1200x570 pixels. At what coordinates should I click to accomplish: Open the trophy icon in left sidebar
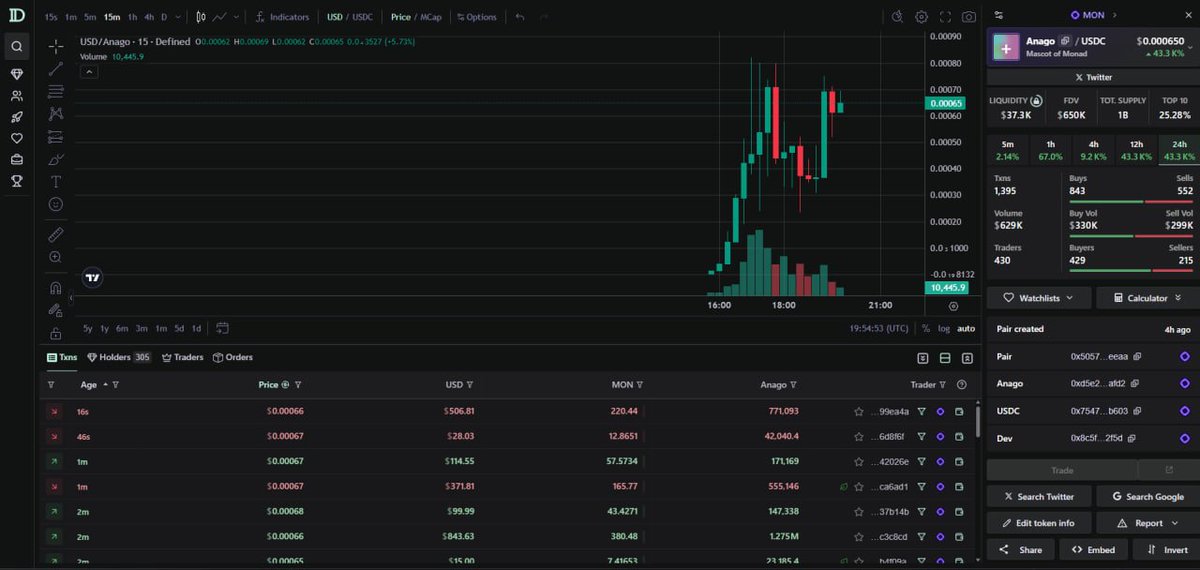16,181
